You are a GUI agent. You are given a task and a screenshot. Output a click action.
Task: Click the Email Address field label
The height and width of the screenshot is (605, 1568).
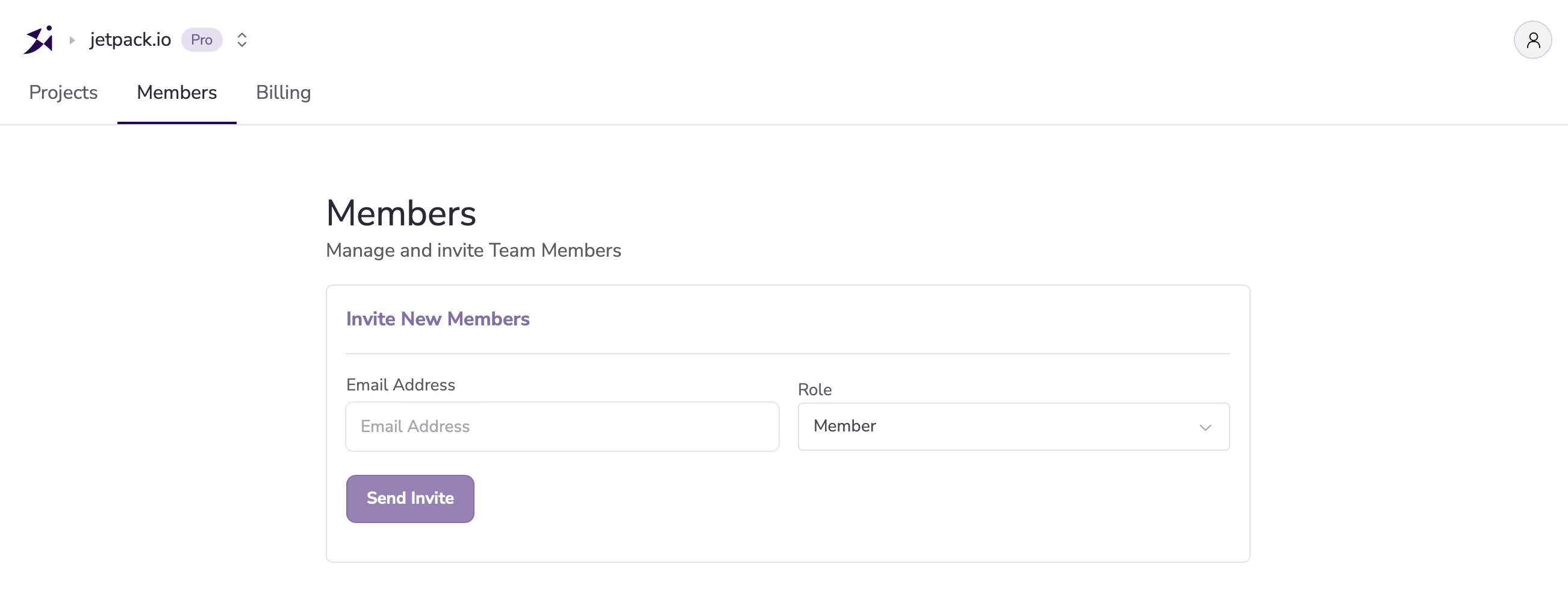(x=400, y=384)
